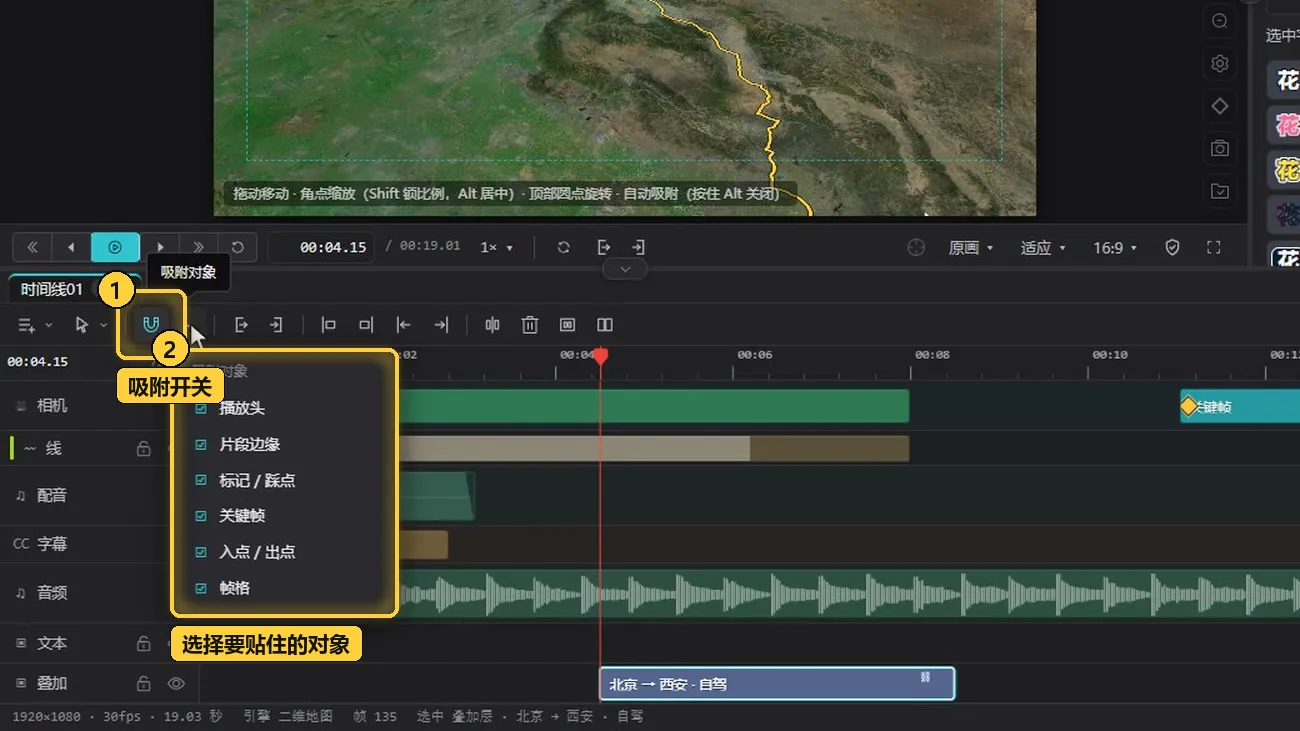Open the 1× playback speed dropdown
1300x731 pixels.
(x=496, y=247)
